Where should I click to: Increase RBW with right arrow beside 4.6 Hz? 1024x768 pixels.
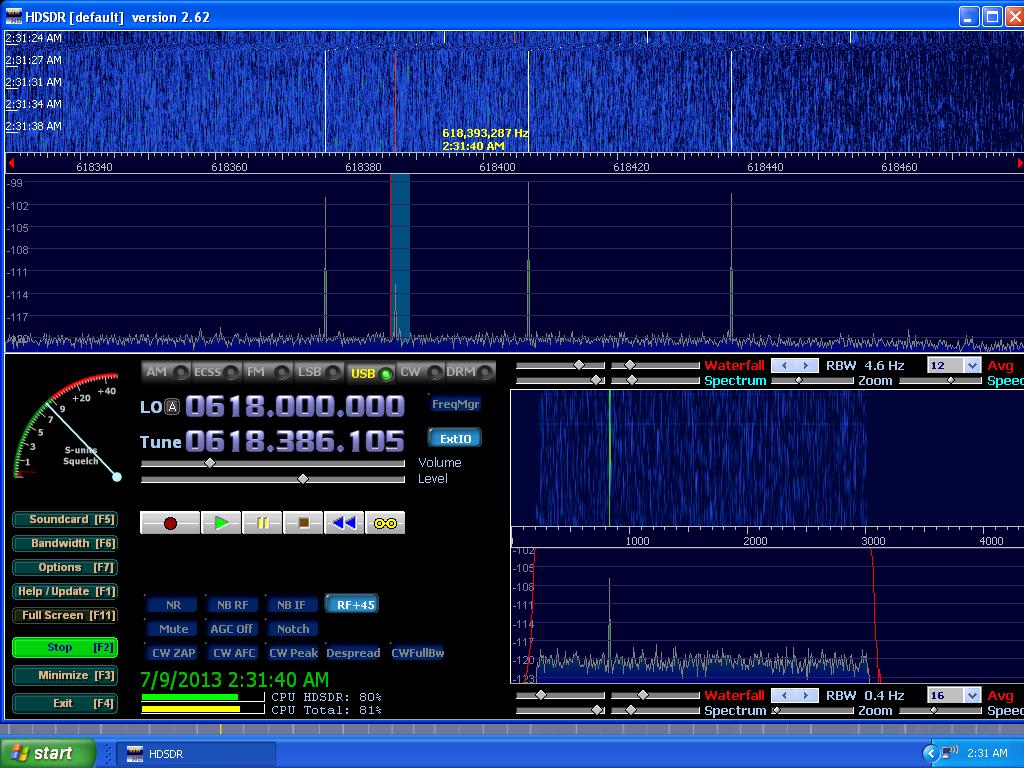(x=807, y=366)
